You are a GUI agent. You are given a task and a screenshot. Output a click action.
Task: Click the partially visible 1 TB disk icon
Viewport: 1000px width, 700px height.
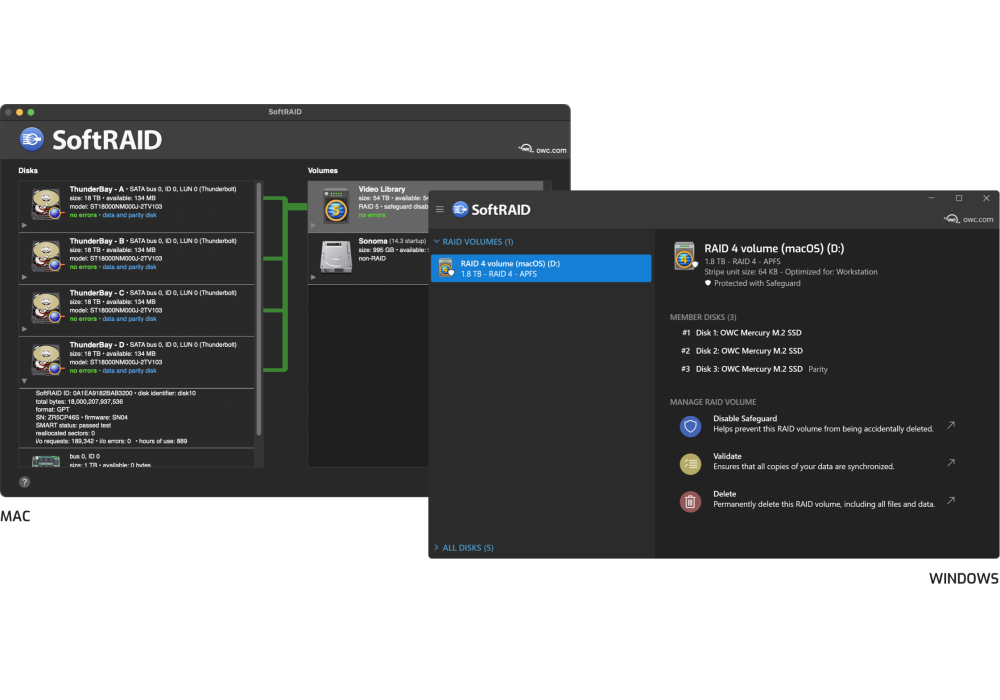pos(46,460)
